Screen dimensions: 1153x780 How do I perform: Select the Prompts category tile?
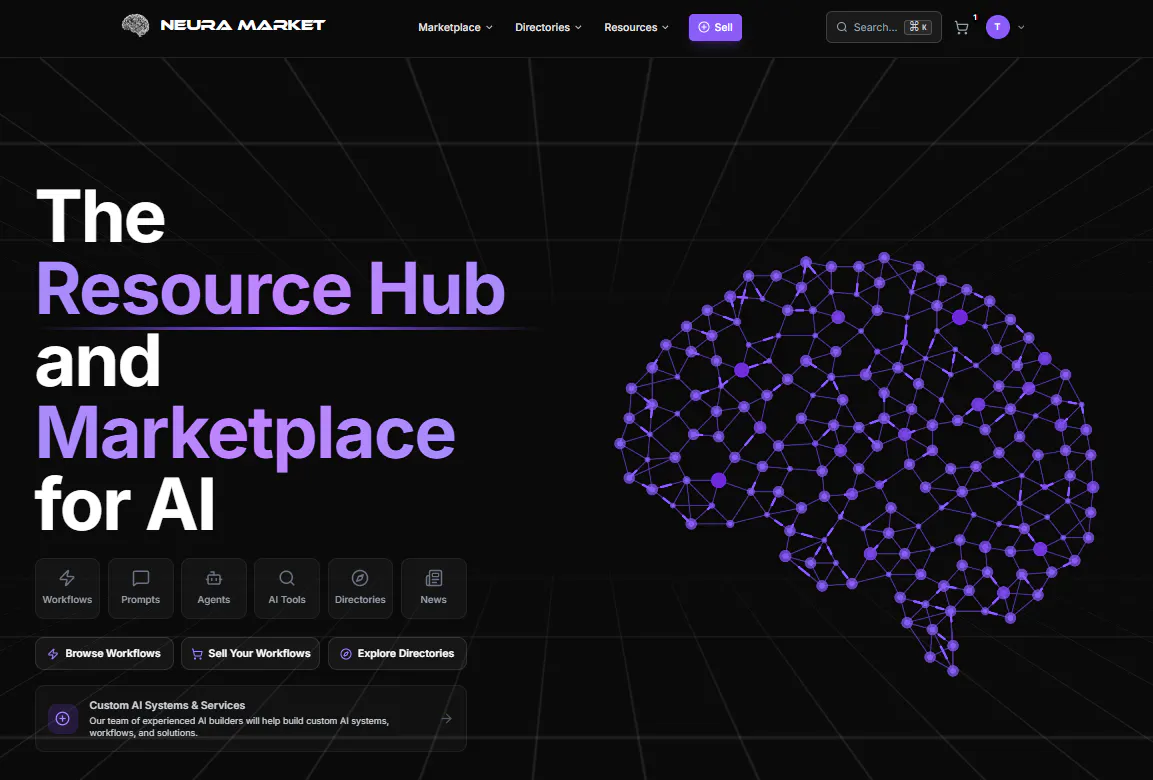140,588
